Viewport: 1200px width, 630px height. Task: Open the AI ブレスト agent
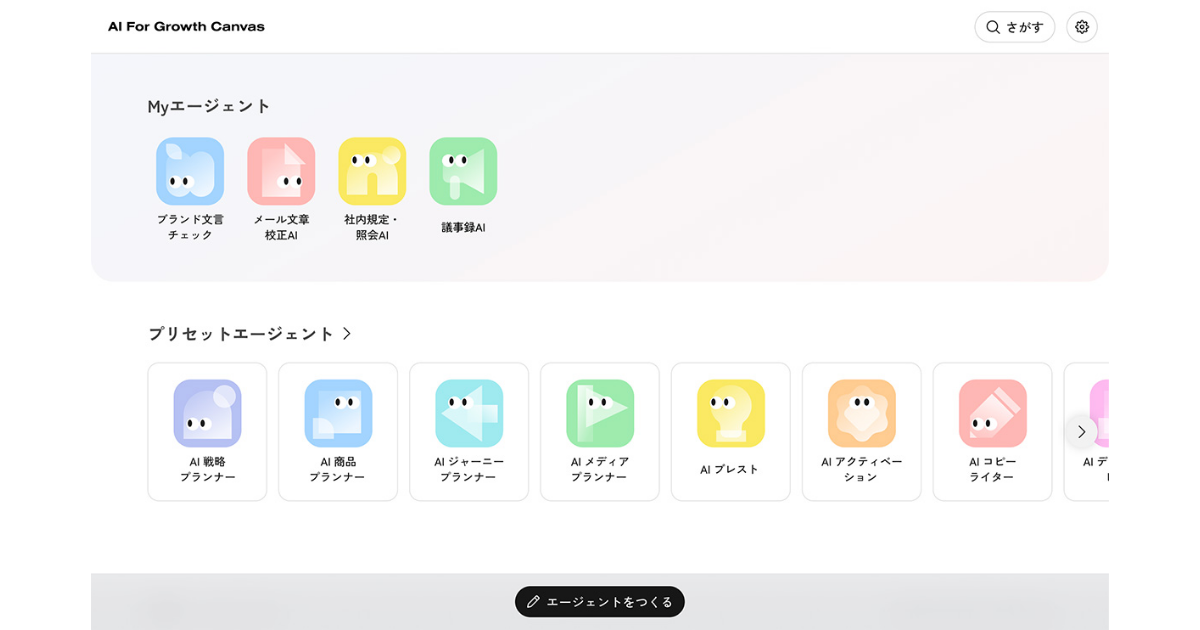730,431
